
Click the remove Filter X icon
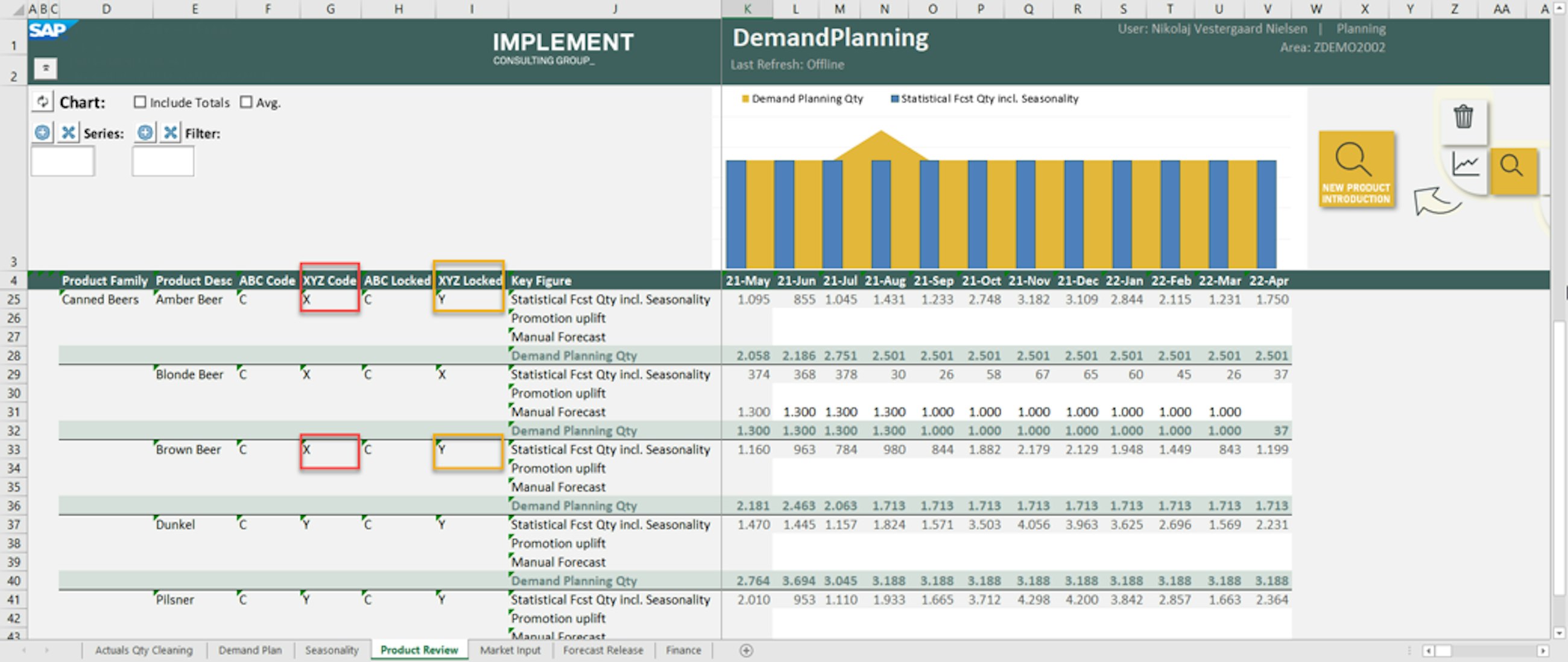tap(171, 133)
